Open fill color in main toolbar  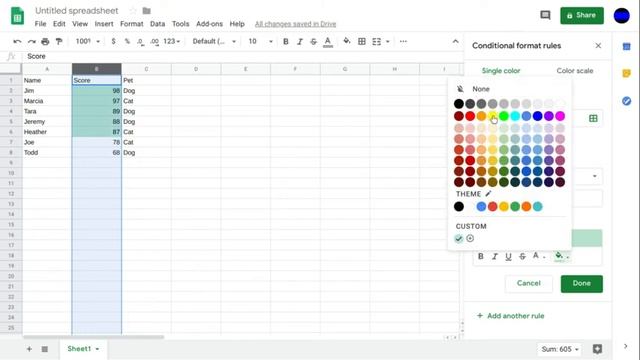pyautogui.click(x=347, y=41)
